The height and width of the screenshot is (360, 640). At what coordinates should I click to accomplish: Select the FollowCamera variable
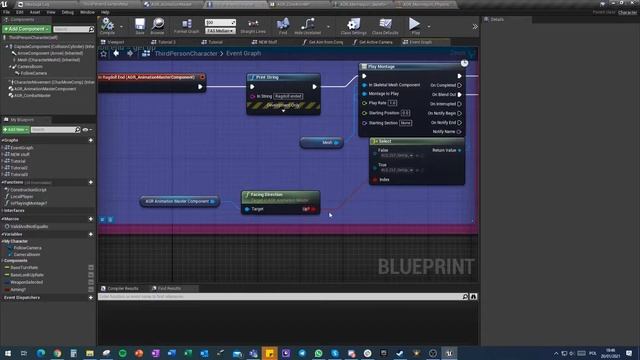(27, 248)
